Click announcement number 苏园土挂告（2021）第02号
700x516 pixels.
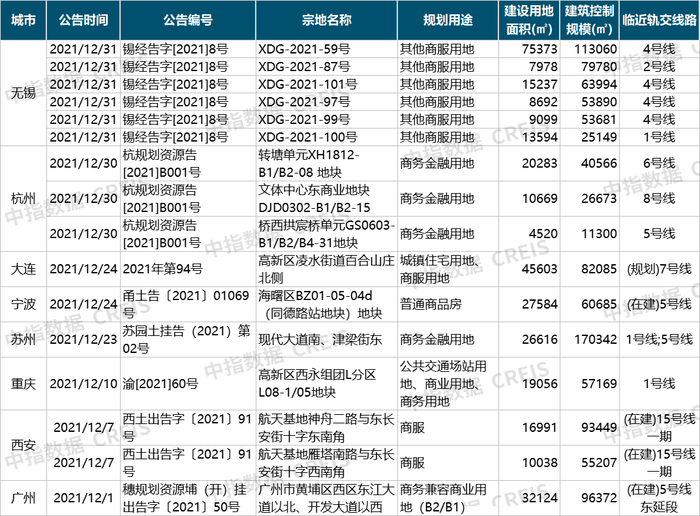pyautogui.click(x=187, y=340)
